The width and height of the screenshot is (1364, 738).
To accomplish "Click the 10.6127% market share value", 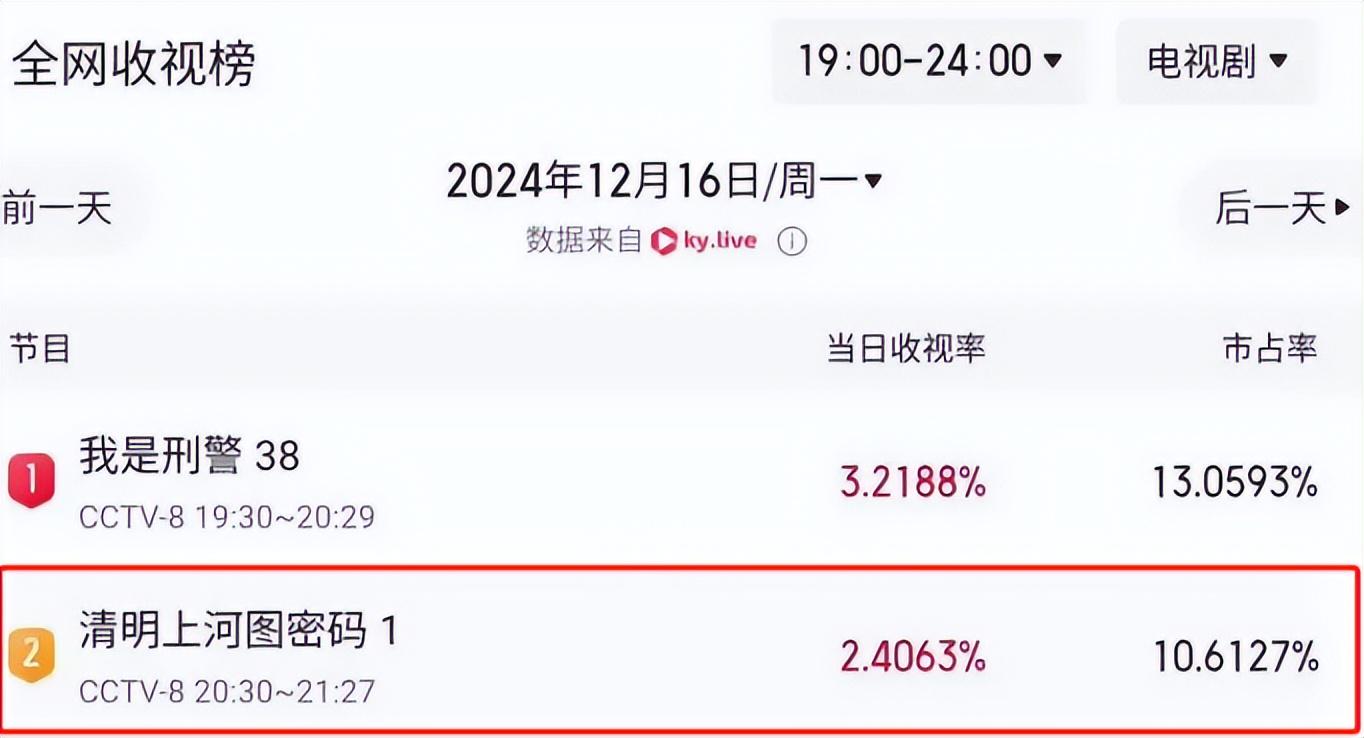I will [1235, 657].
